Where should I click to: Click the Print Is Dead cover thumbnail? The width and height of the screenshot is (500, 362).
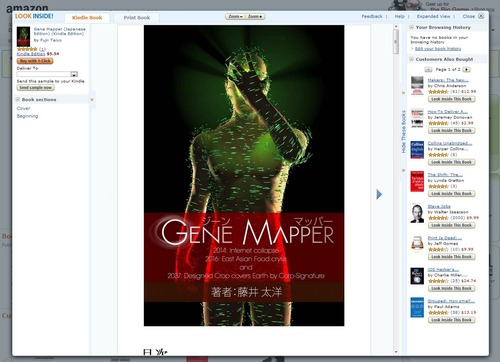click(x=417, y=243)
